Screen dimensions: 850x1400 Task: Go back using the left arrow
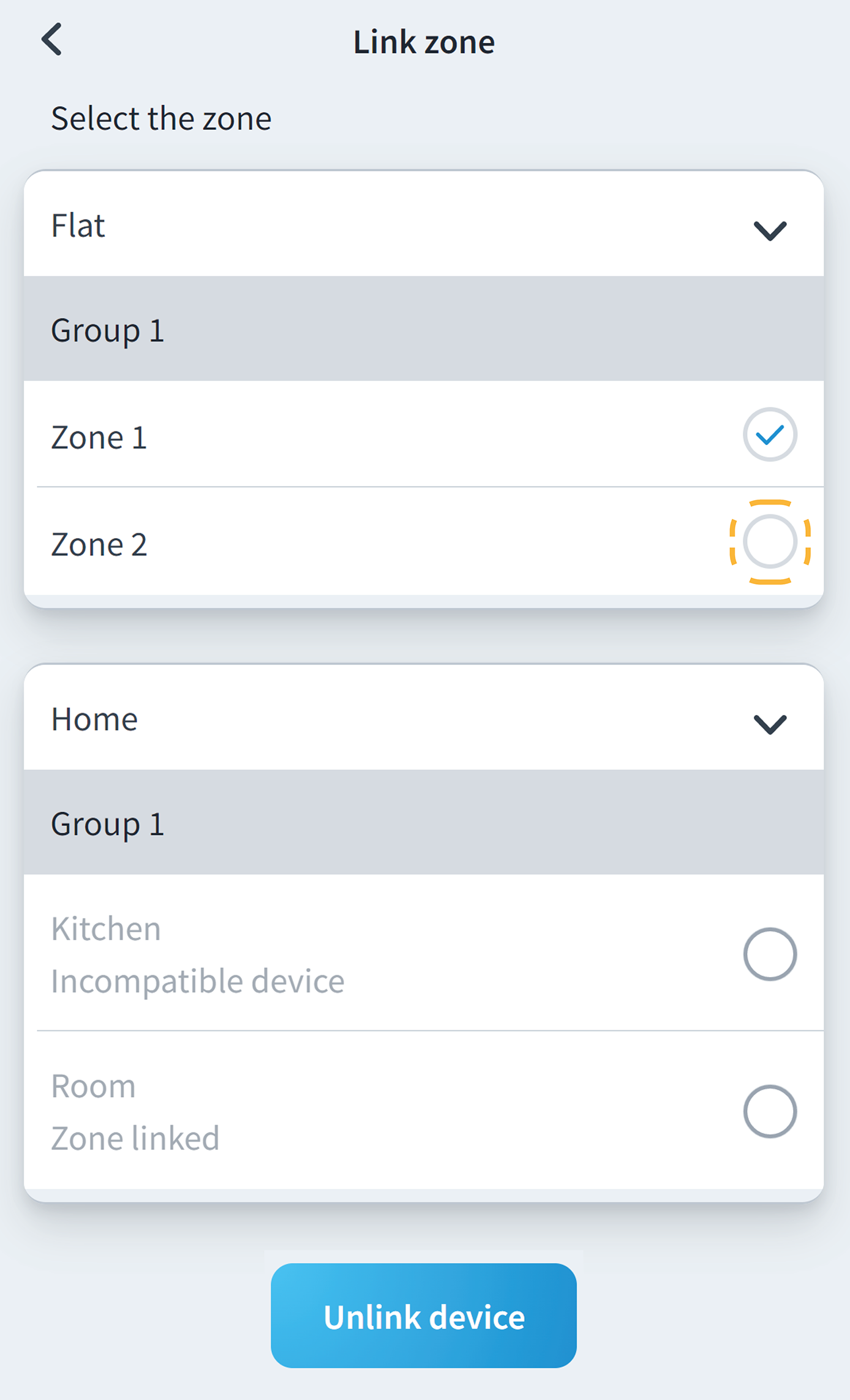point(52,40)
